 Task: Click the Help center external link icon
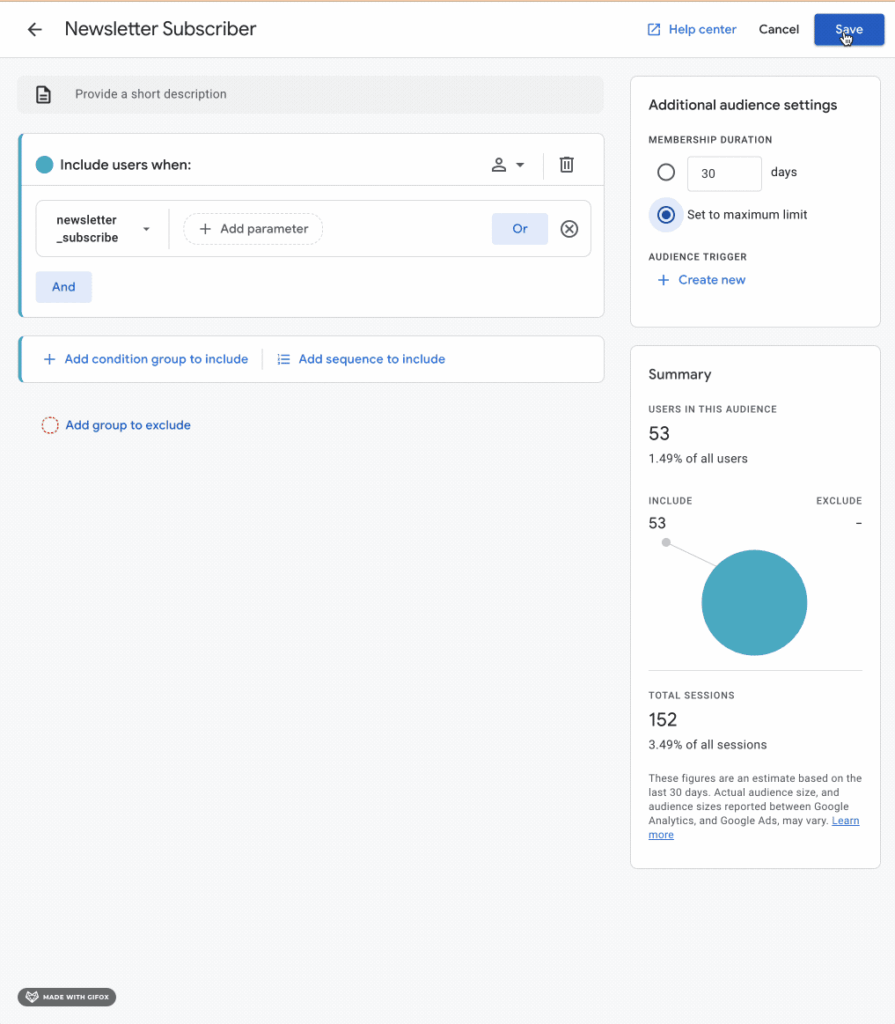654,30
